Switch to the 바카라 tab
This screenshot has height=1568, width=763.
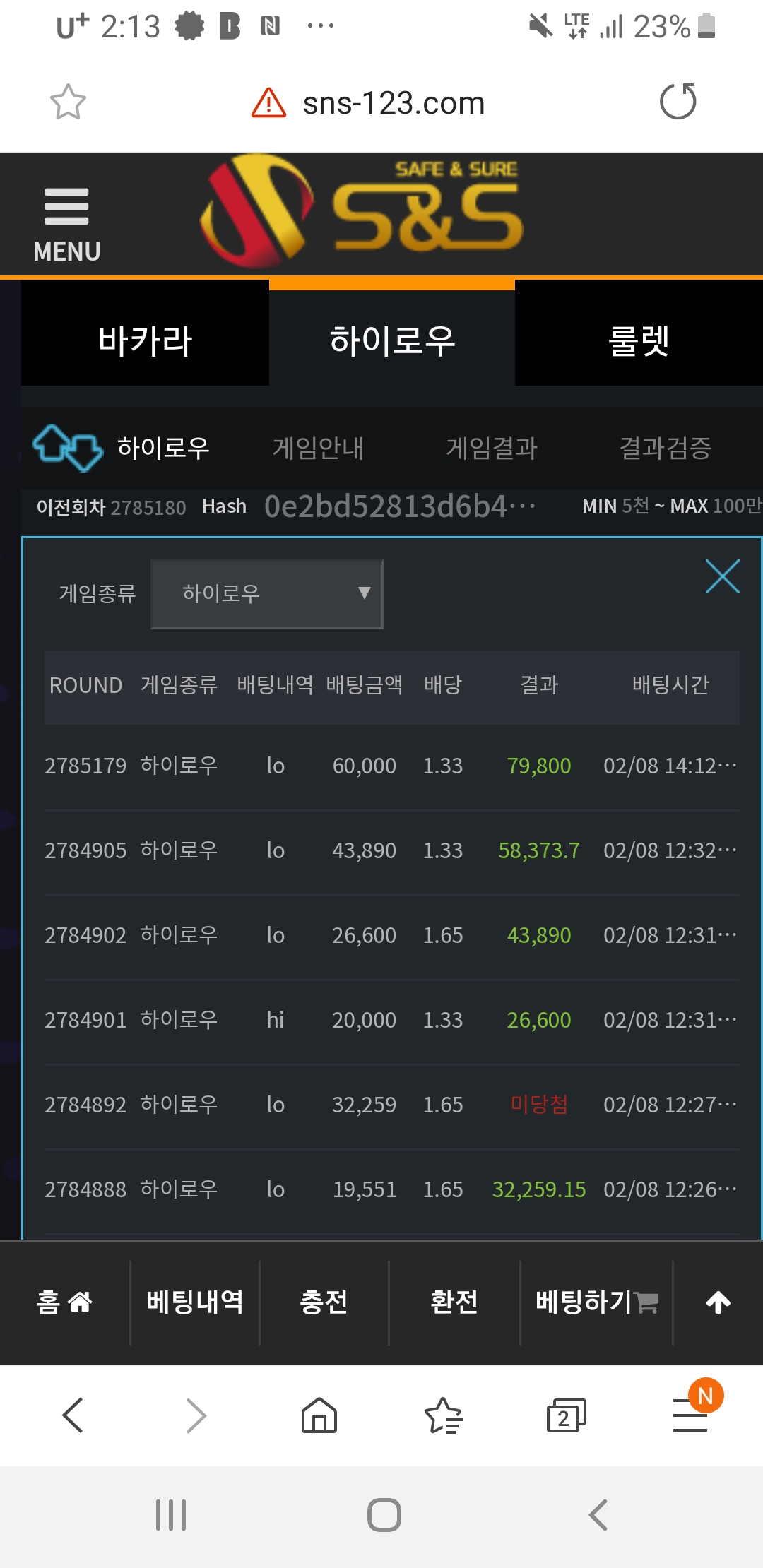point(145,340)
